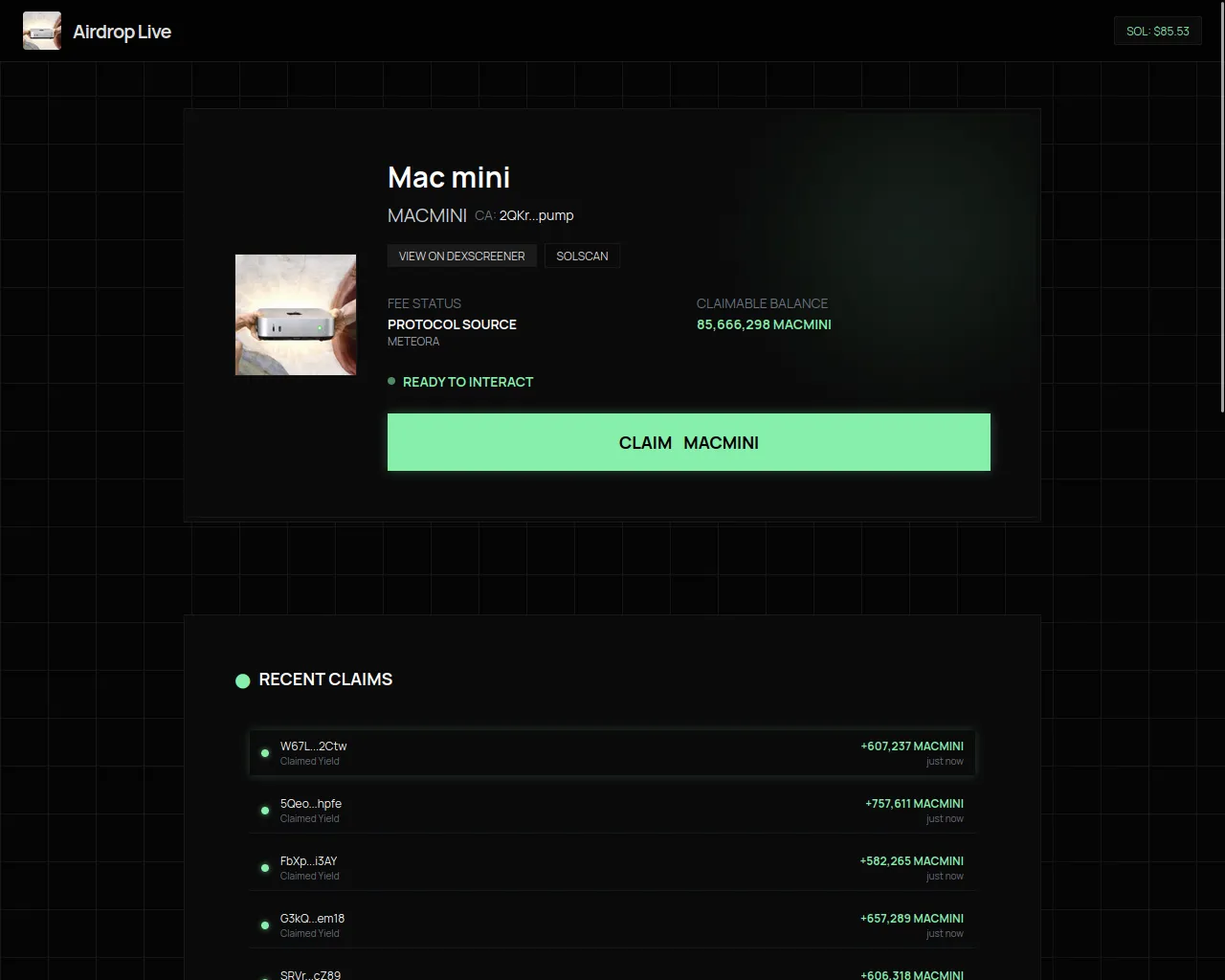Select the MACMINI ticker symbol
The height and width of the screenshot is (980, 1225).
click(x=427, y=215)
